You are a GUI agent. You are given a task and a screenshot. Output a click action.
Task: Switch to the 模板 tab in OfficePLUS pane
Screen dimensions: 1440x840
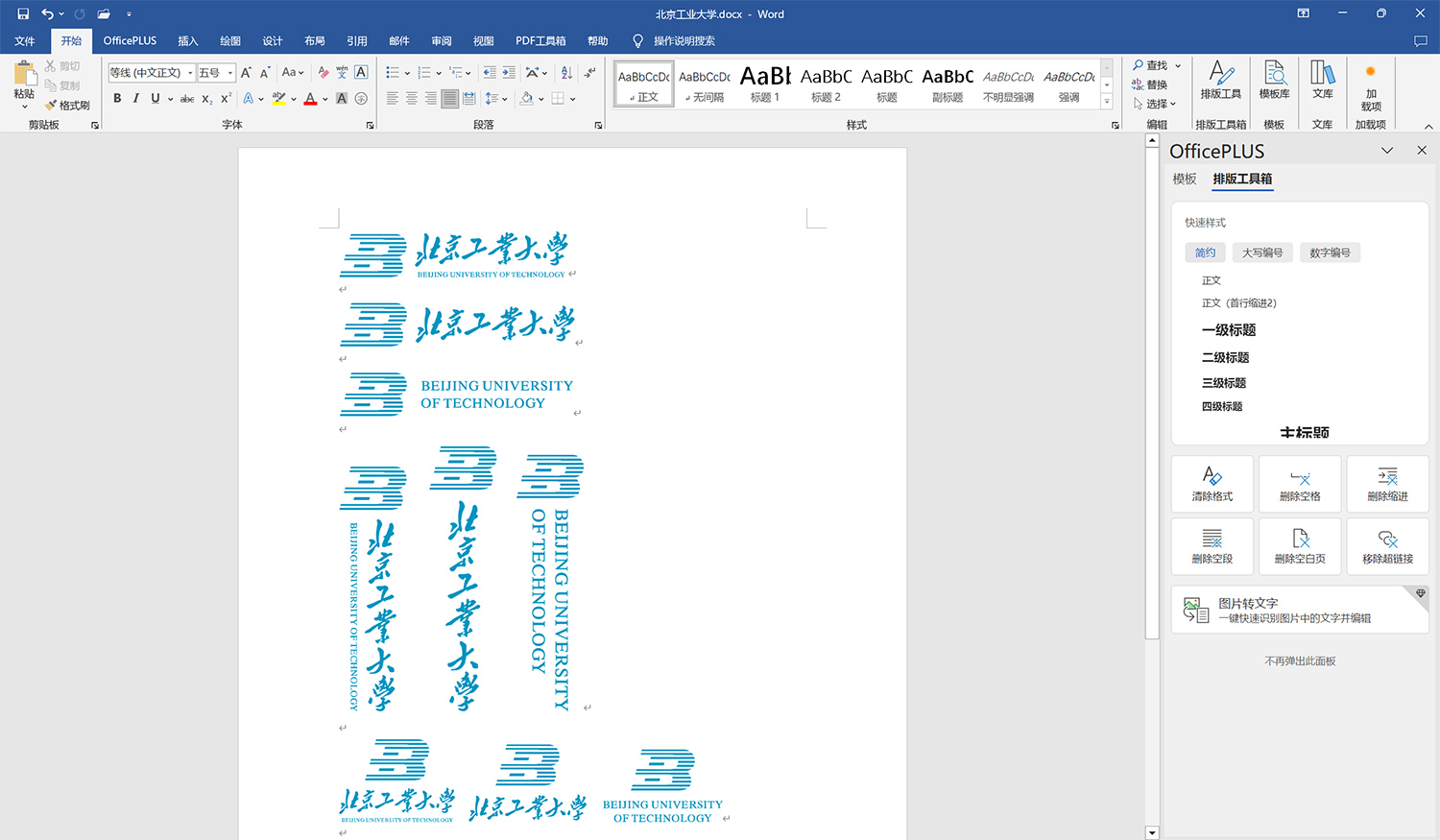[x=1185, y=180]
